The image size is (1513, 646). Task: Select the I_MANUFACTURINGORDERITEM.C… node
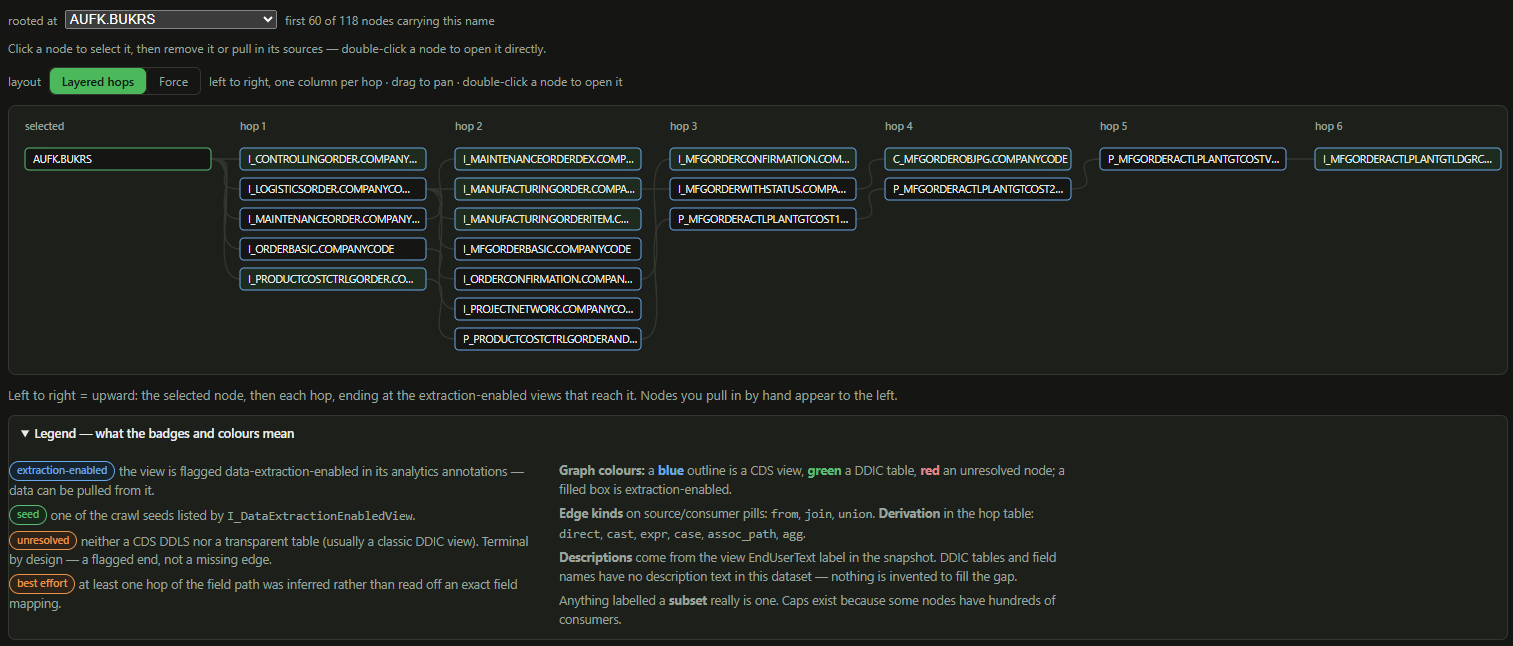click(x=548, y=219)
